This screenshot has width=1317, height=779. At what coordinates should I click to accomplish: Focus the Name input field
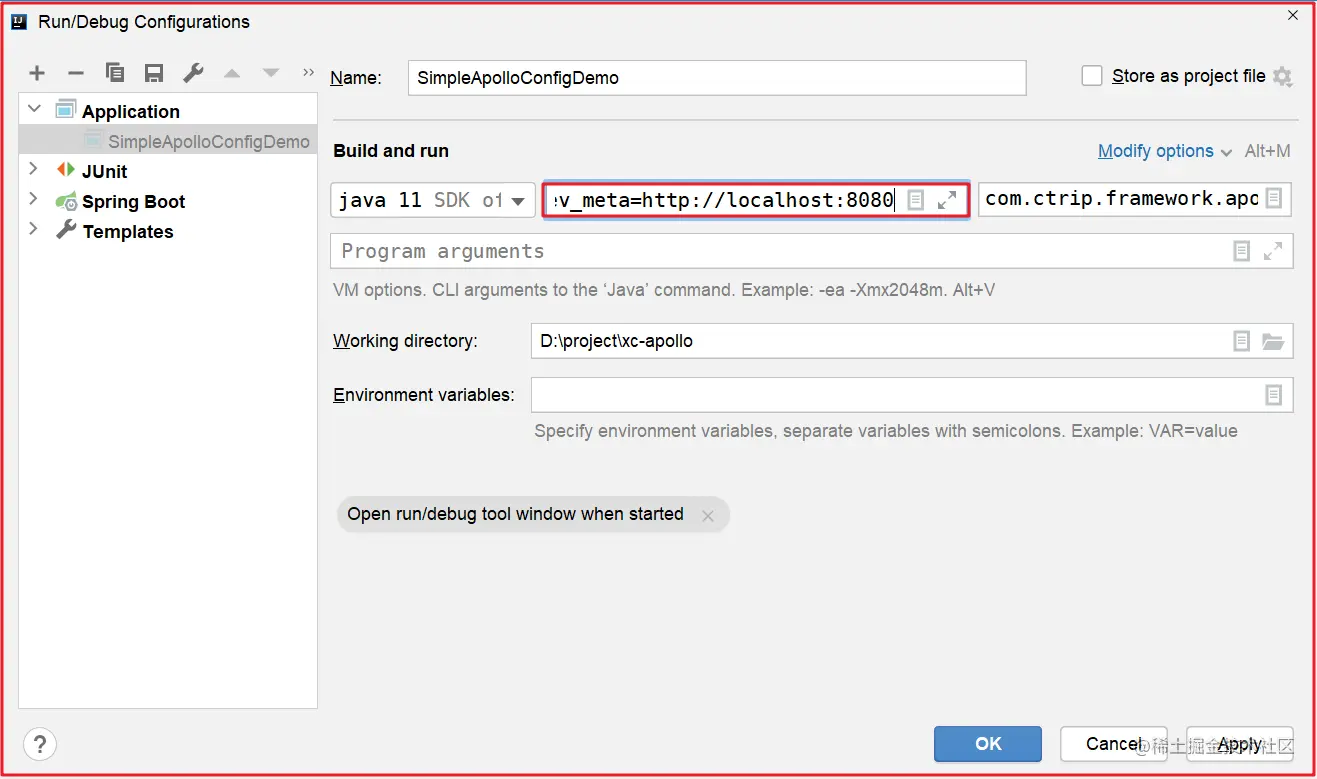(717, 78)
